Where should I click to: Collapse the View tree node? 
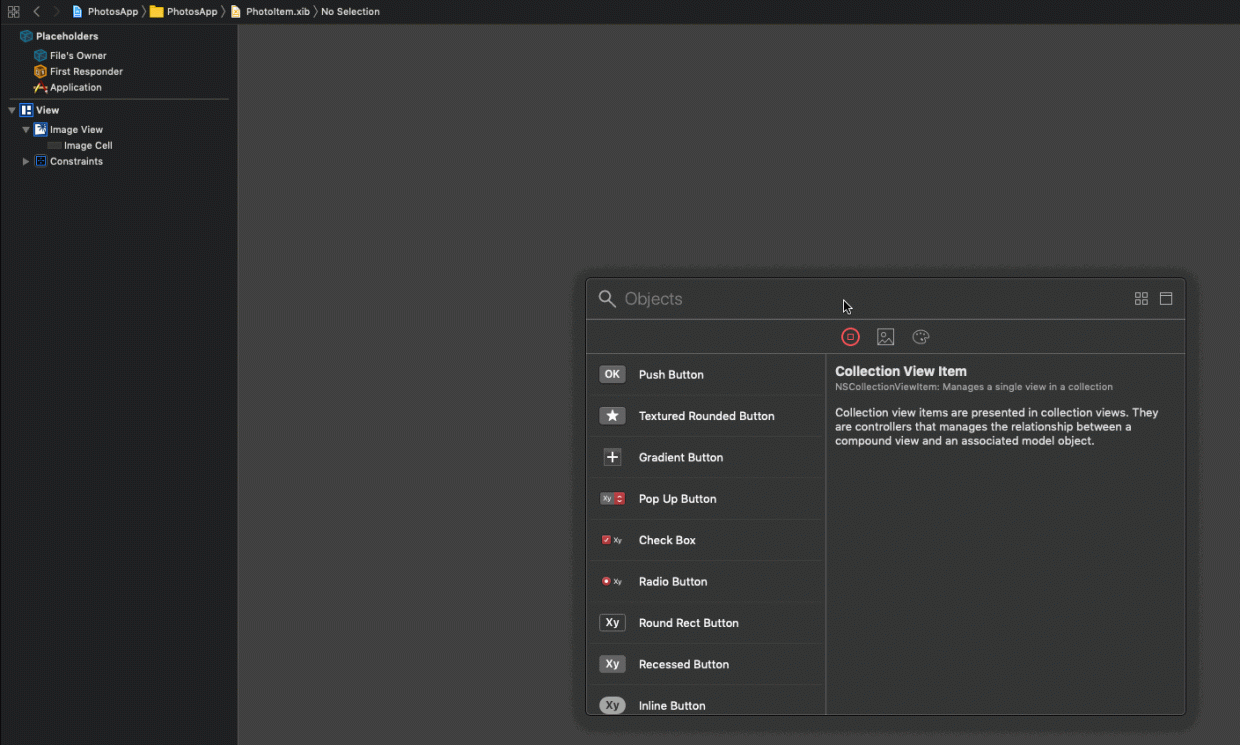click(x=12, y=110)
